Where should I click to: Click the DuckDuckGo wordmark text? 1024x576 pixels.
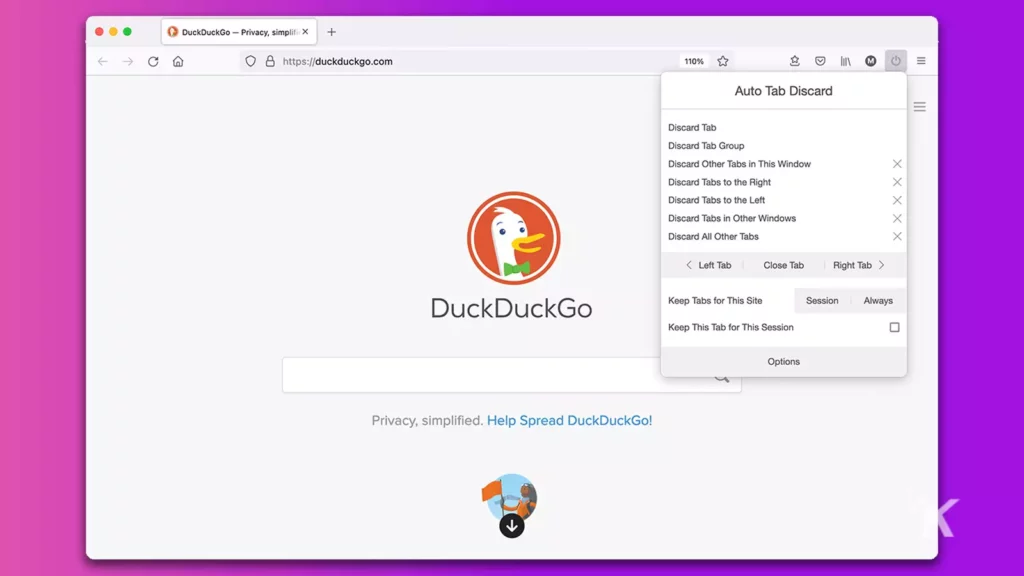pyautogui.click(x=511, y=308)
